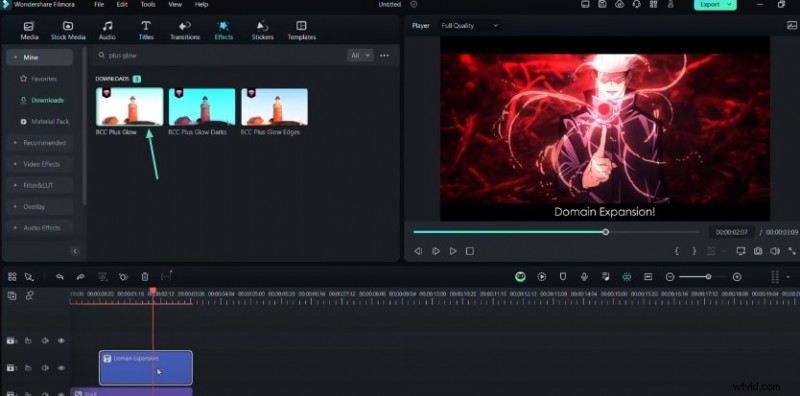Open the View menu
The image size is (800, 396).
click(x=175, y=5)
